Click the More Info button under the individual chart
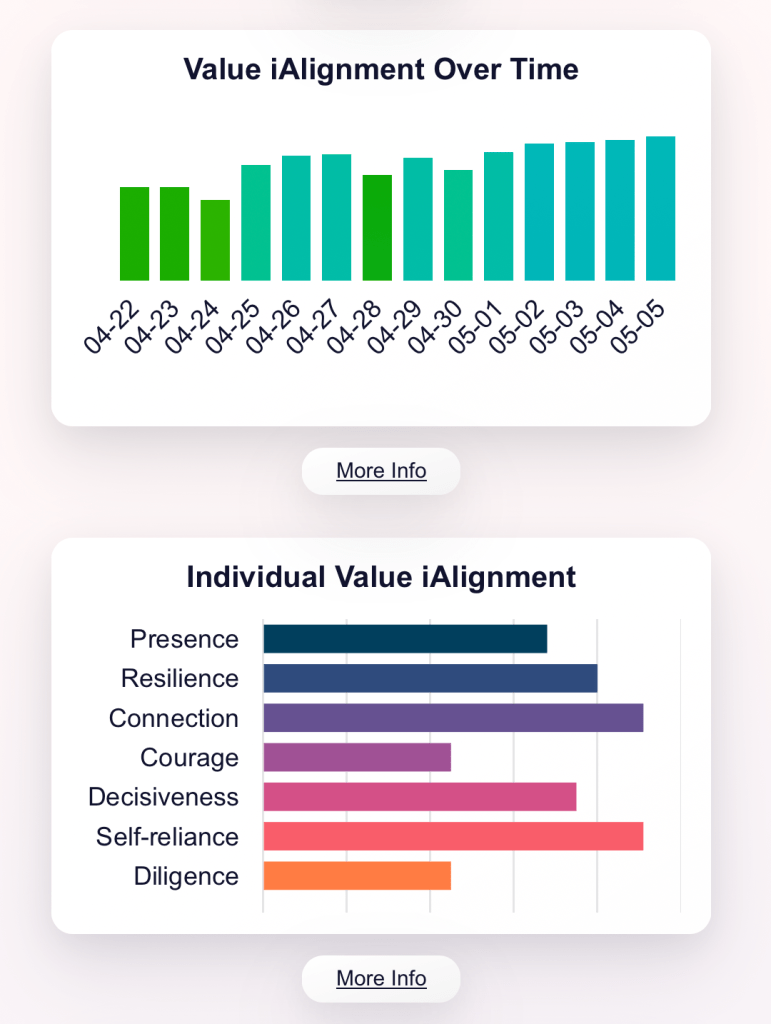This screenshot has height=1024, width=771. coord(380,978)
